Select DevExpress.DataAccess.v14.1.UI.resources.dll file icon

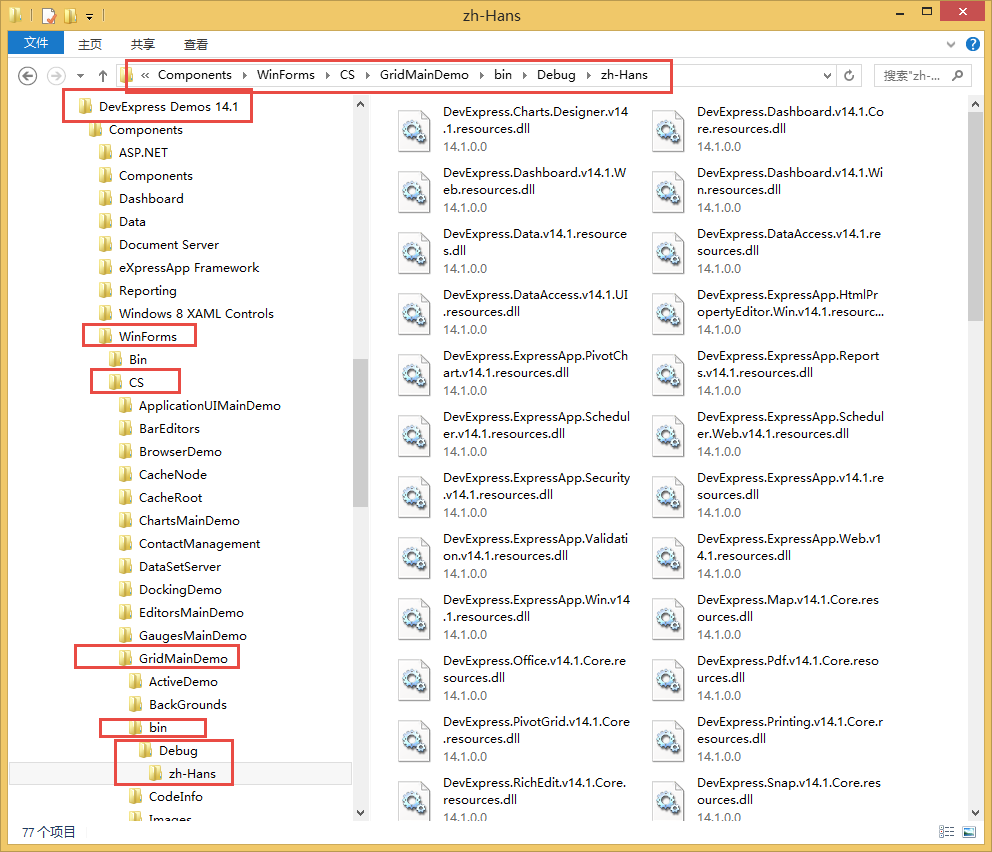pos(414,313)
